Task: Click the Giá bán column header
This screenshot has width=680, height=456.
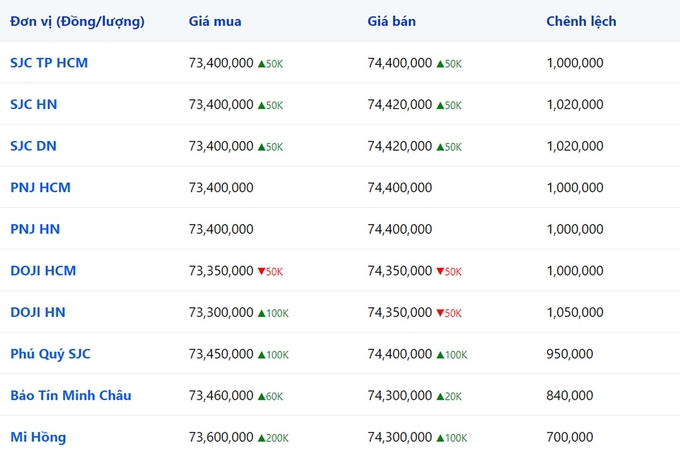Action: tap(392, 21)
